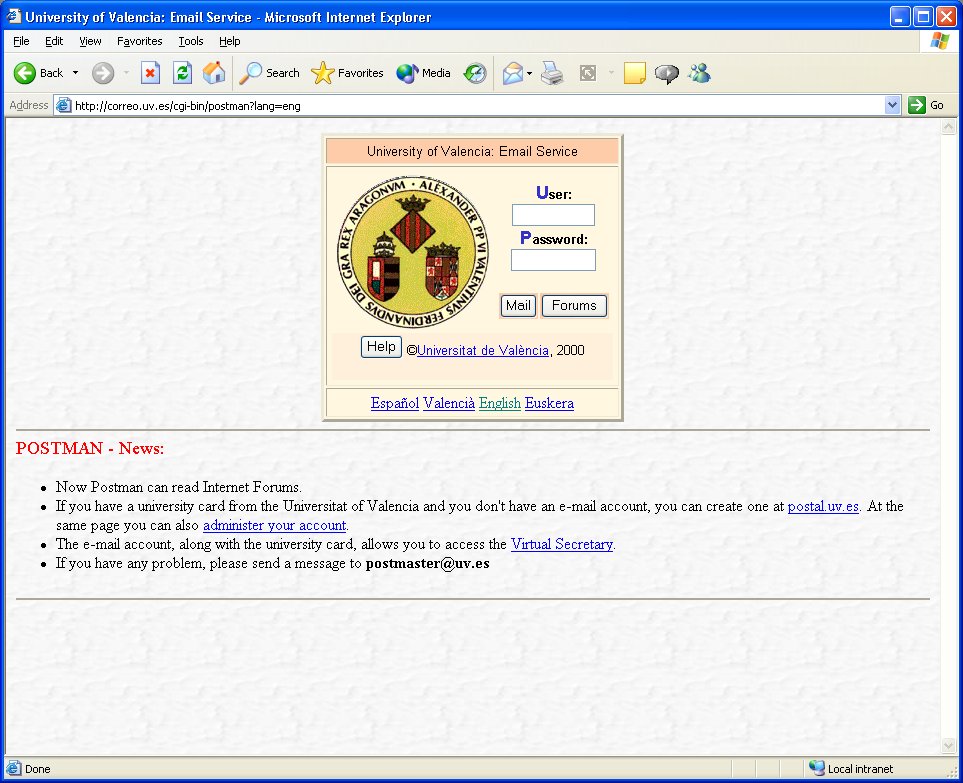Follow the Virtual Secretary link

(562, 544)
